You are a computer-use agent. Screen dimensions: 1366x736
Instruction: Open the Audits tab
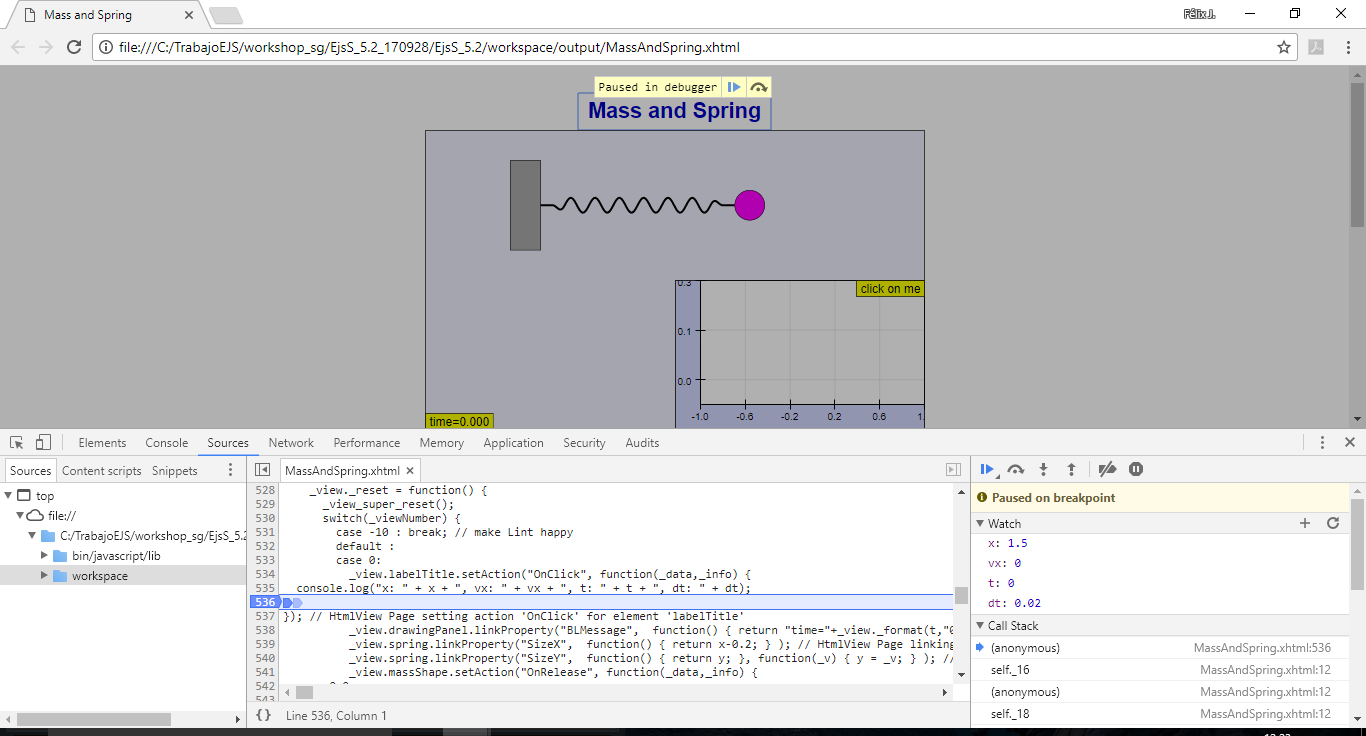642,443
